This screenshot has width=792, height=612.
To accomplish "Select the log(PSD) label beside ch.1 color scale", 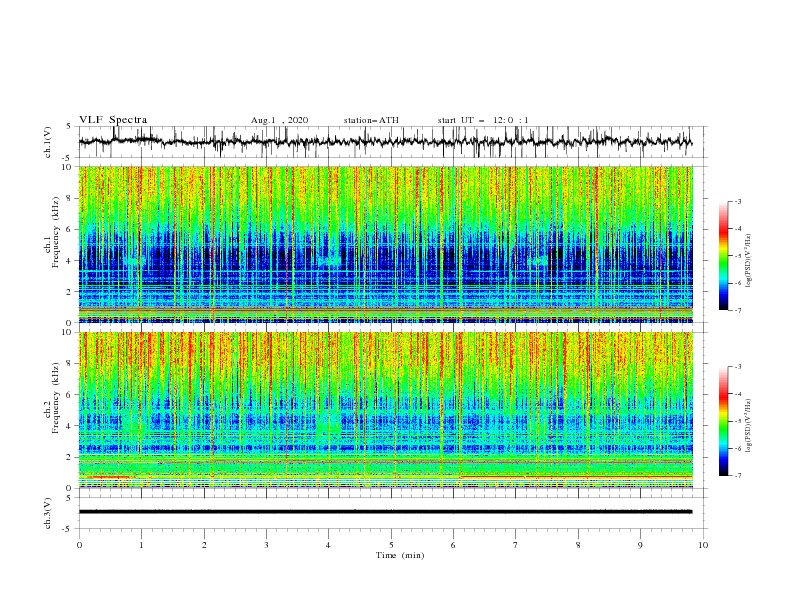I will tap(748, 260).
